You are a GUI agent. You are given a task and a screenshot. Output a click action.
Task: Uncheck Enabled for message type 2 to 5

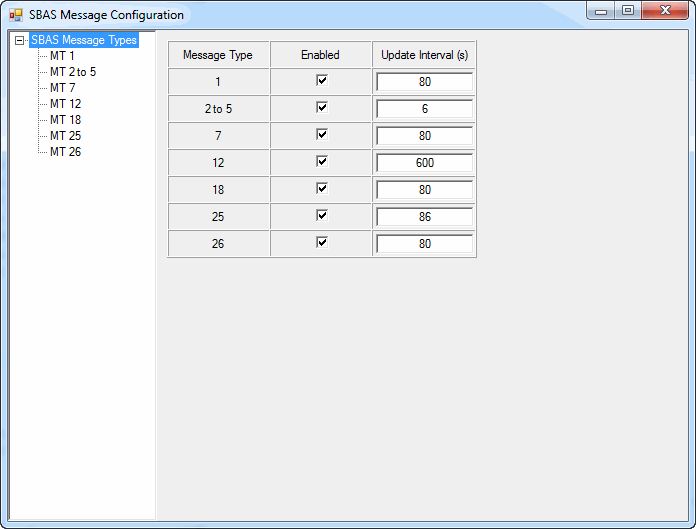pyautogui.click(x=322, y=107)
